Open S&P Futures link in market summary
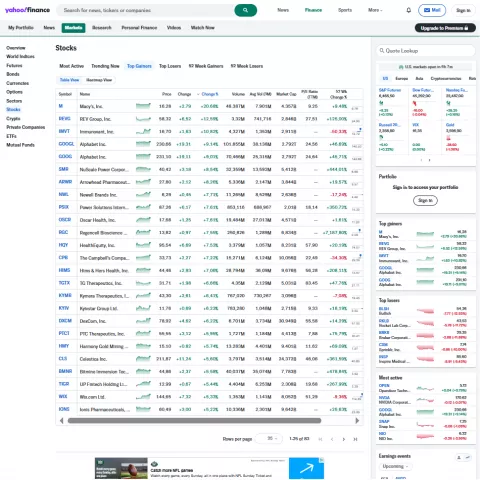The width and height of the screenshot is (480, 480). [390, 90]
